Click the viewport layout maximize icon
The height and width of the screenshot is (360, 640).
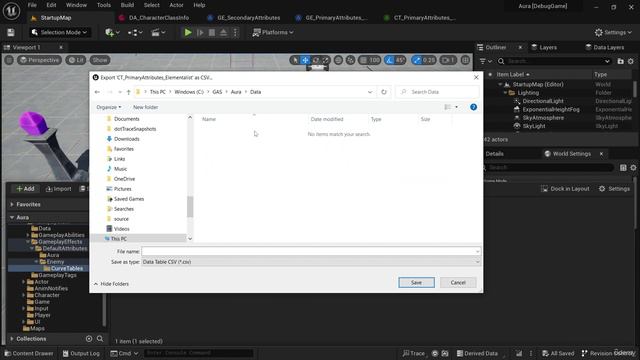(x=465, y=60)
